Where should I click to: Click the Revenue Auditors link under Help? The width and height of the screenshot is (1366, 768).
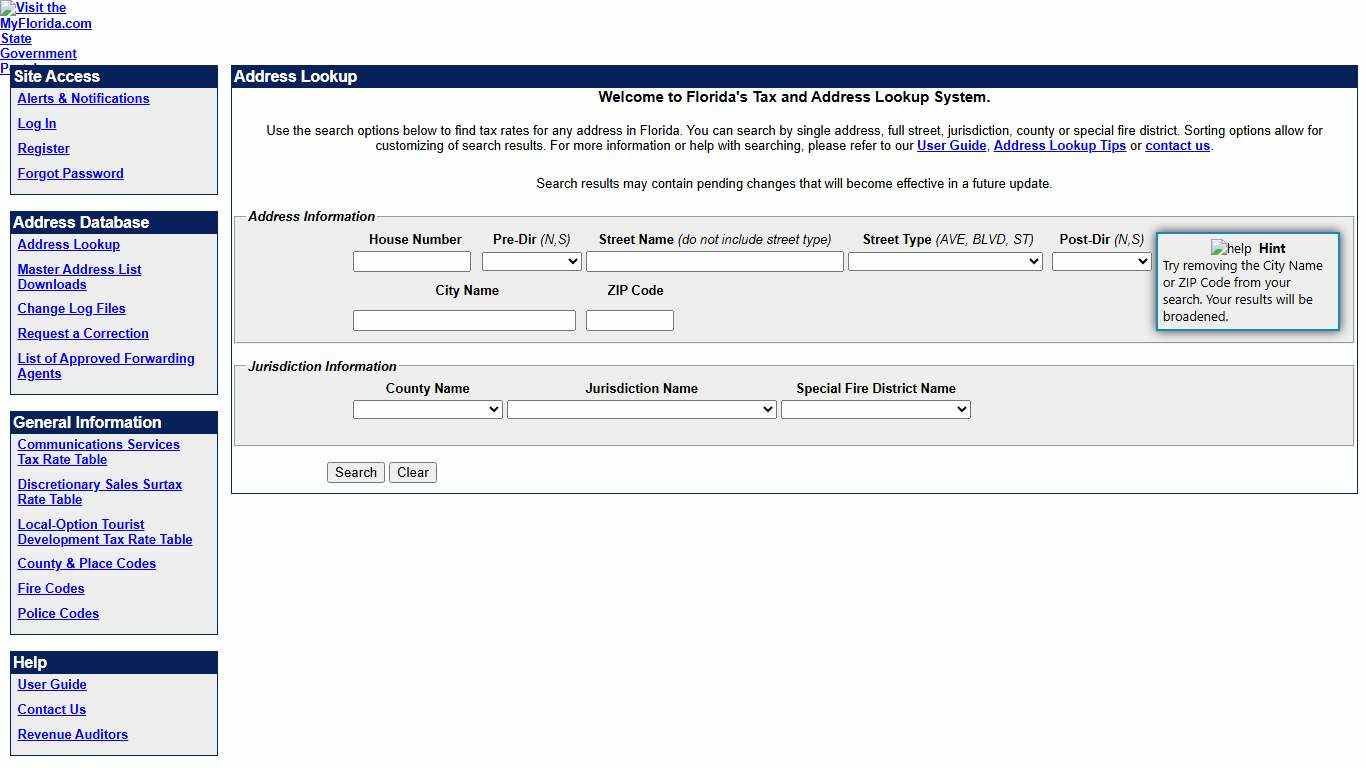pyautogui.click(x=72, y=734)
